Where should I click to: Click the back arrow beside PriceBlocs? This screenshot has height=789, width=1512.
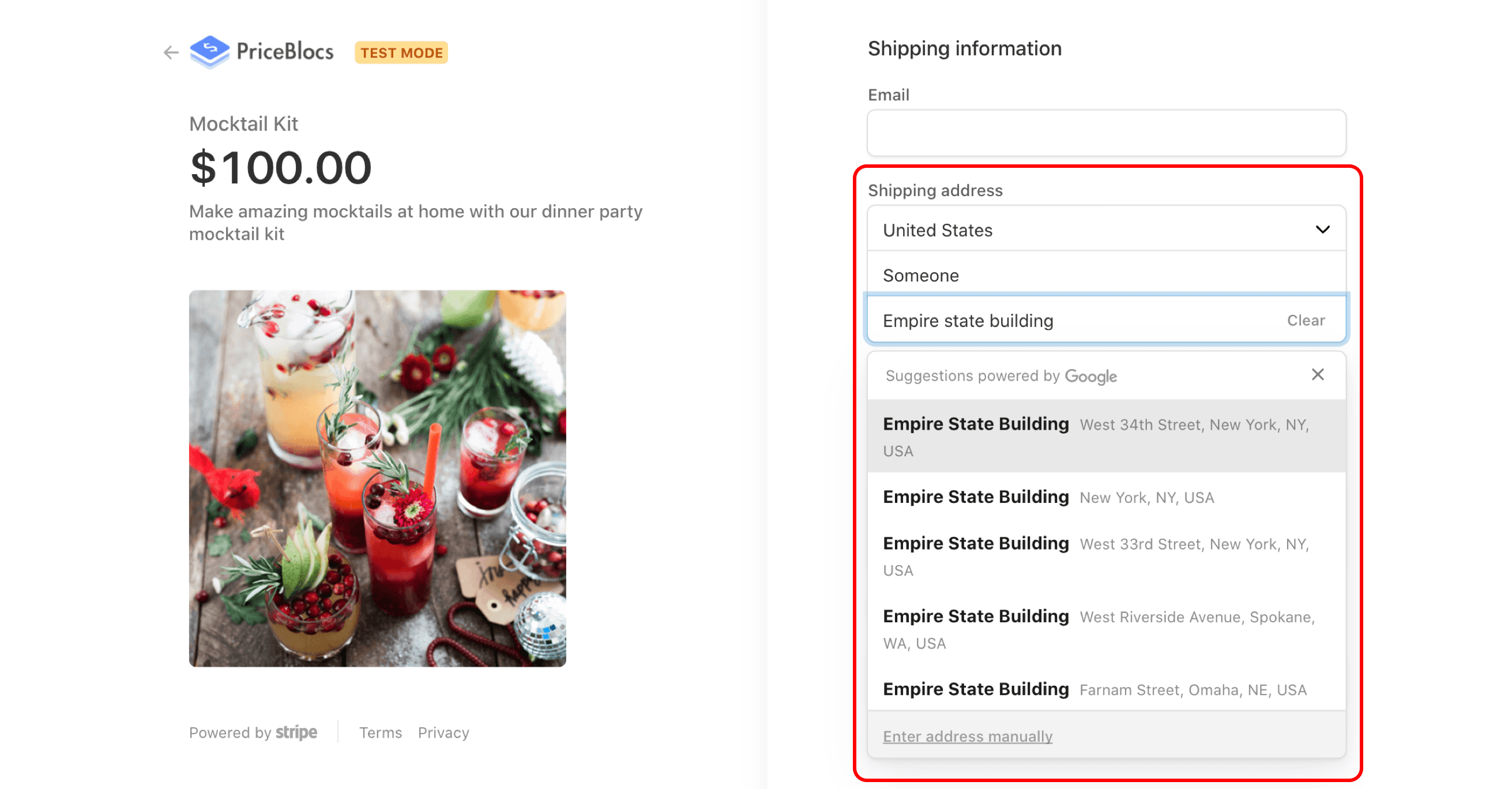171,53
